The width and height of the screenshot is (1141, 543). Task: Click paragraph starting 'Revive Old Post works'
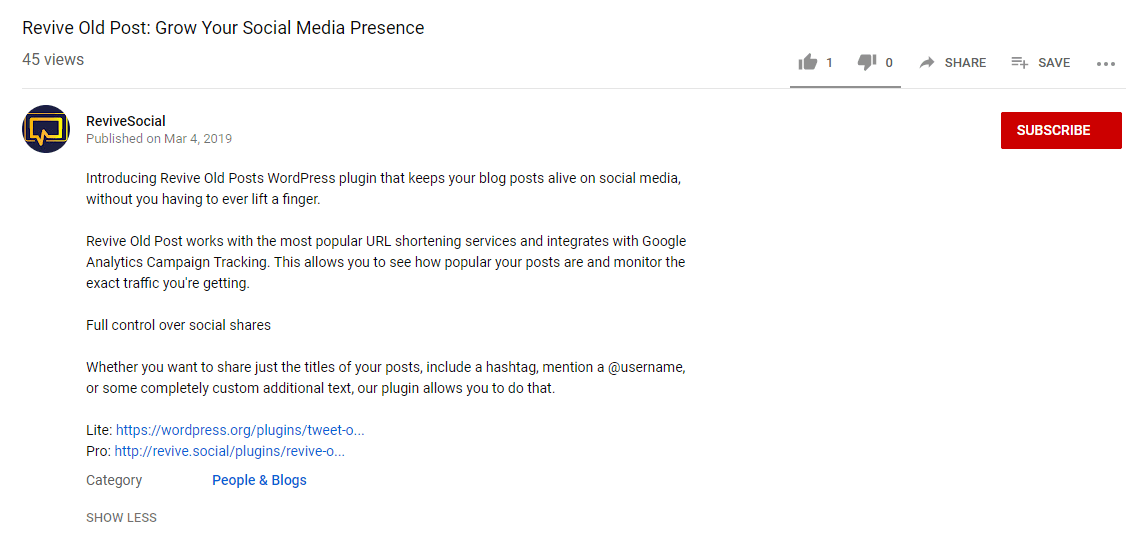[x=386, y=262]
